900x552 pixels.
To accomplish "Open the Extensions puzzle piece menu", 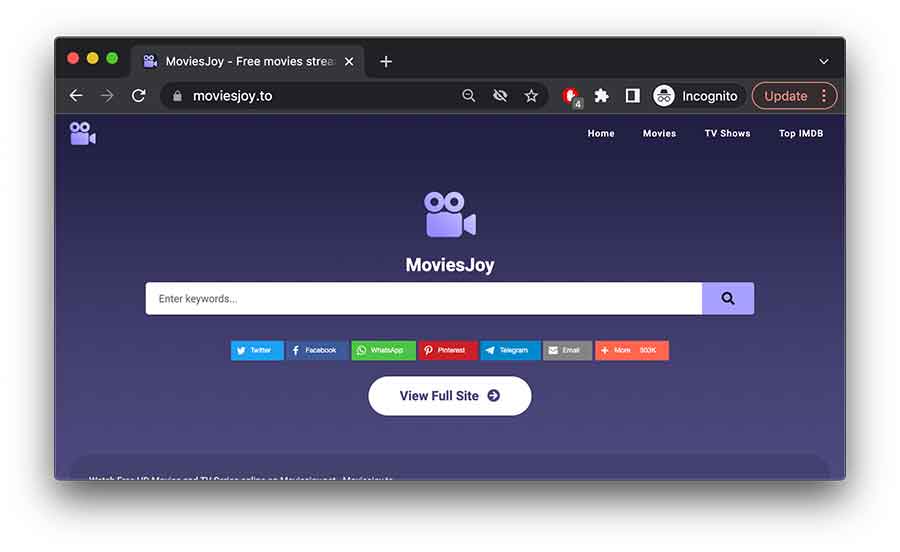I will coord(601,96).
